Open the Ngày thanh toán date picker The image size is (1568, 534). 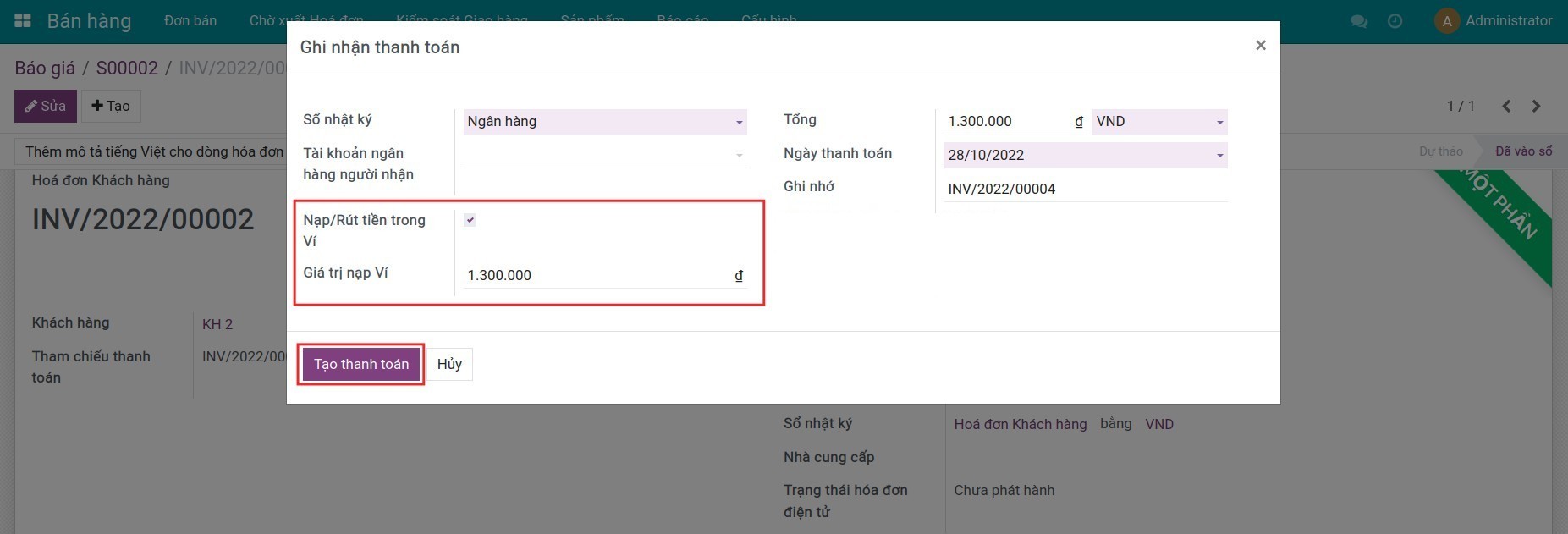click(x=1085, y=155)
